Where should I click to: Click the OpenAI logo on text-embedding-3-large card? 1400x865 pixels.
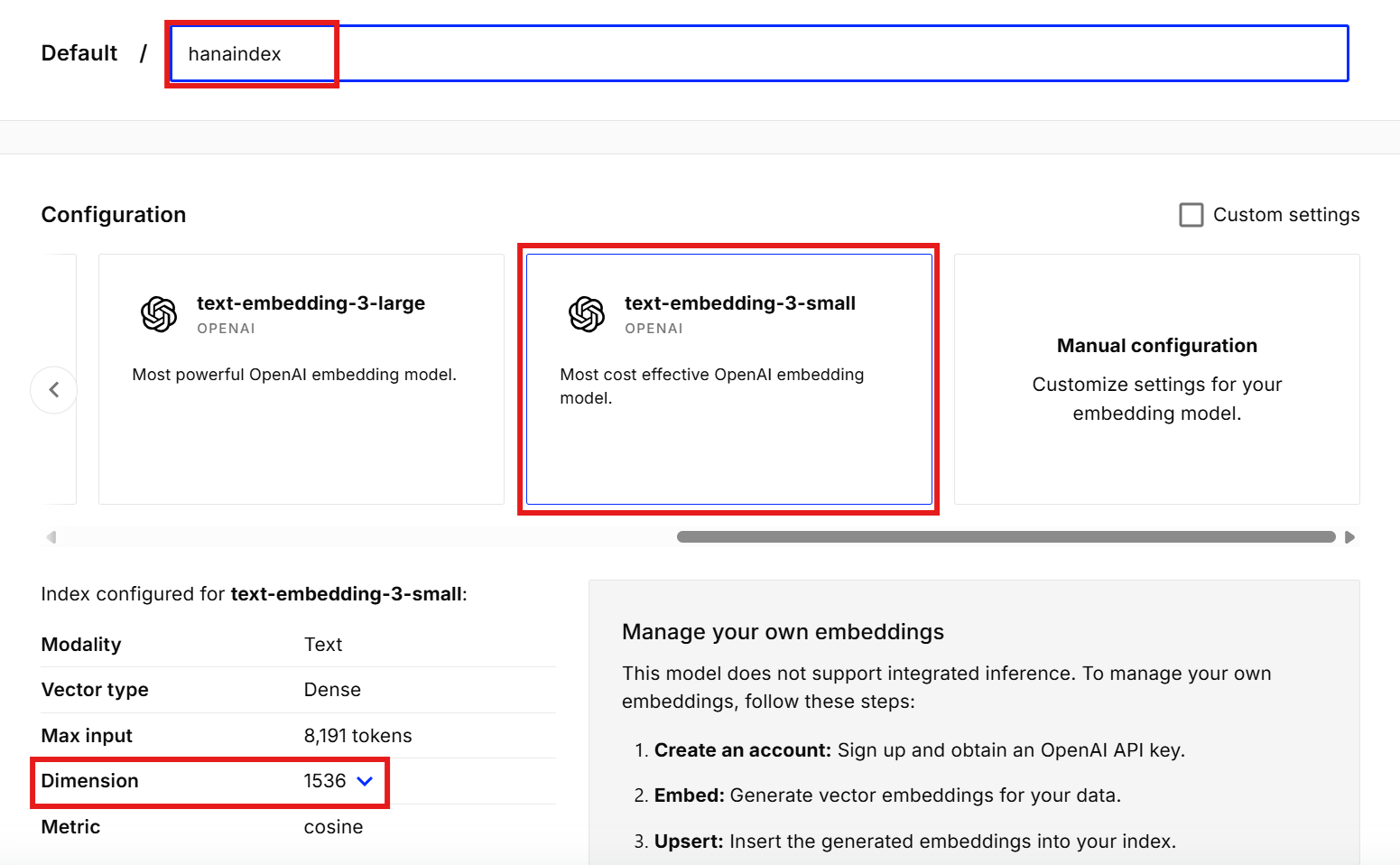point(159,314)
